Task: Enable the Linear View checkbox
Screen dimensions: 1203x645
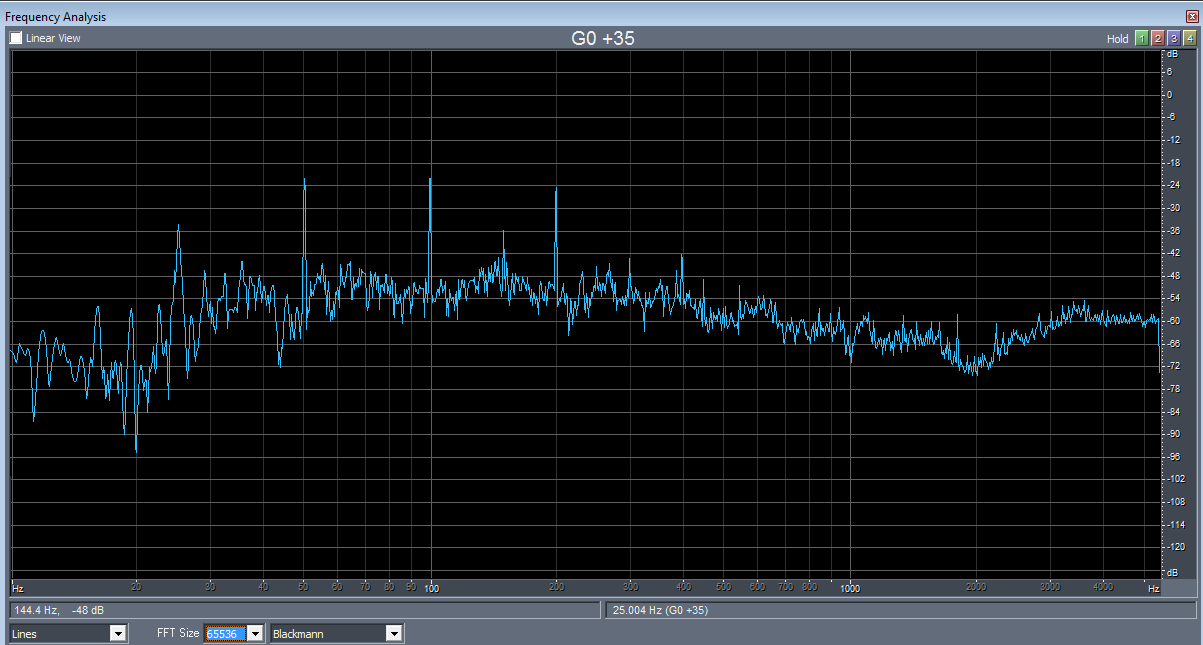Action: pos(16,38)
